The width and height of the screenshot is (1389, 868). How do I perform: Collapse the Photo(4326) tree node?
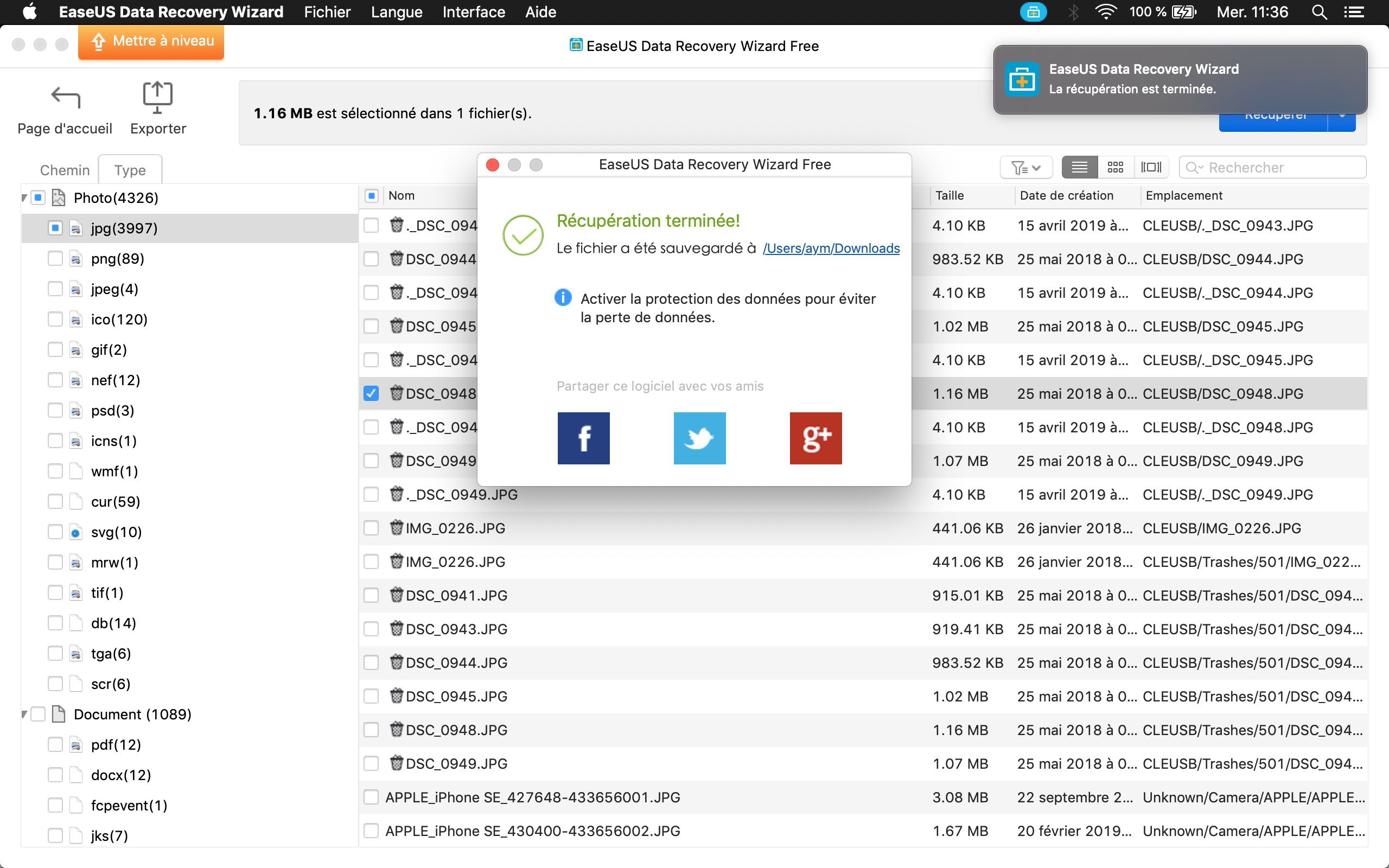coord(24,198)
